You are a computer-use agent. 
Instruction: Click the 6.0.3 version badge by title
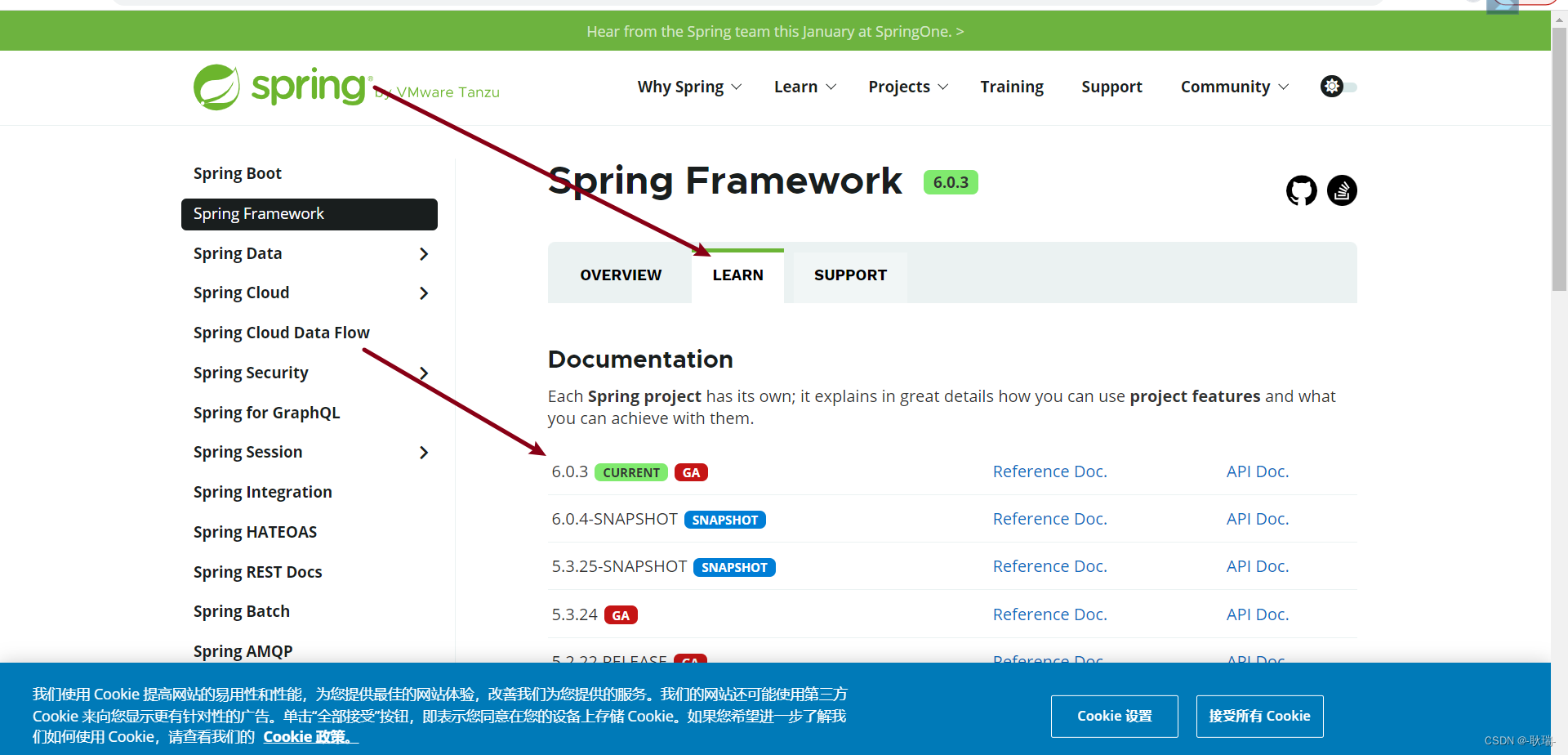951,182
